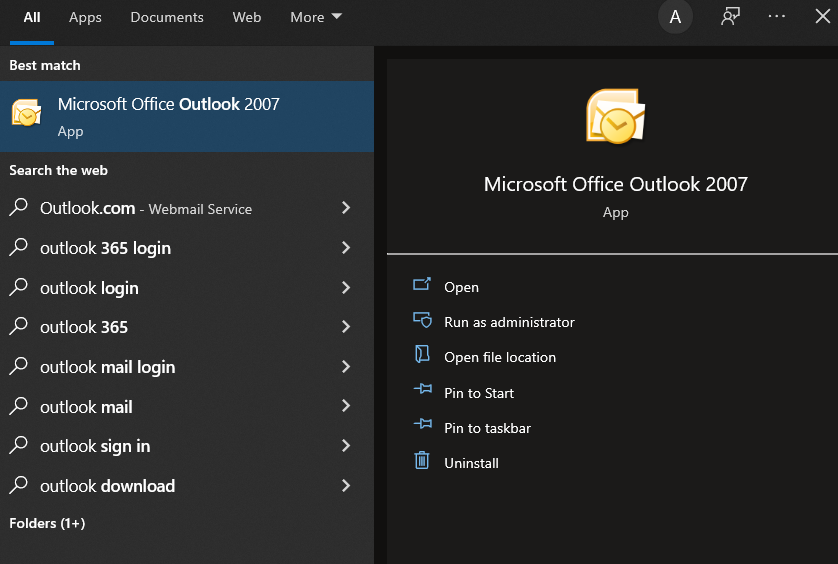Select the outlook login suggestion

pos(187,287)
